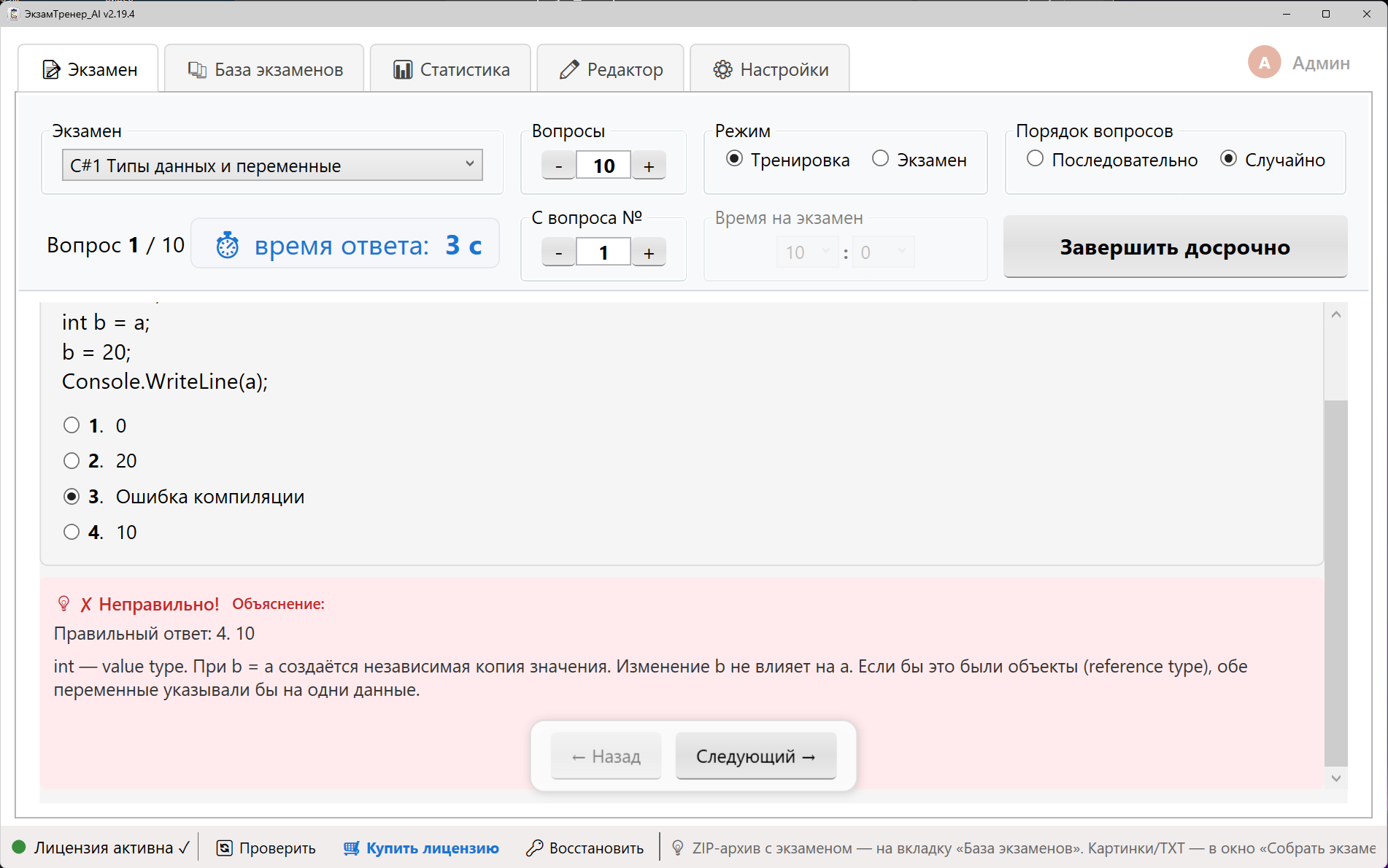
Task: Click the Проверить license button
Action: 266,848
